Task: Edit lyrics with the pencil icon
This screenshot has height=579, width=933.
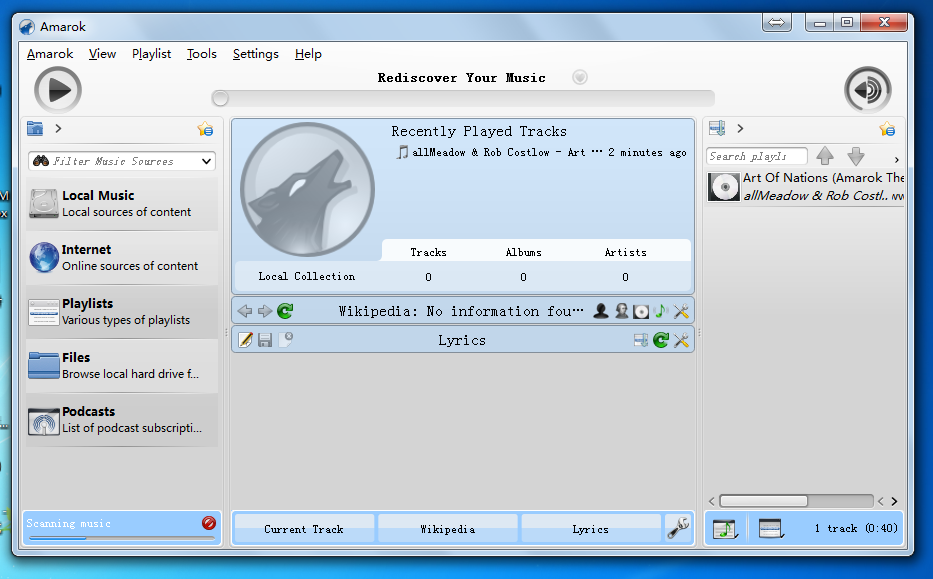Action: click(x=245, y=340)
